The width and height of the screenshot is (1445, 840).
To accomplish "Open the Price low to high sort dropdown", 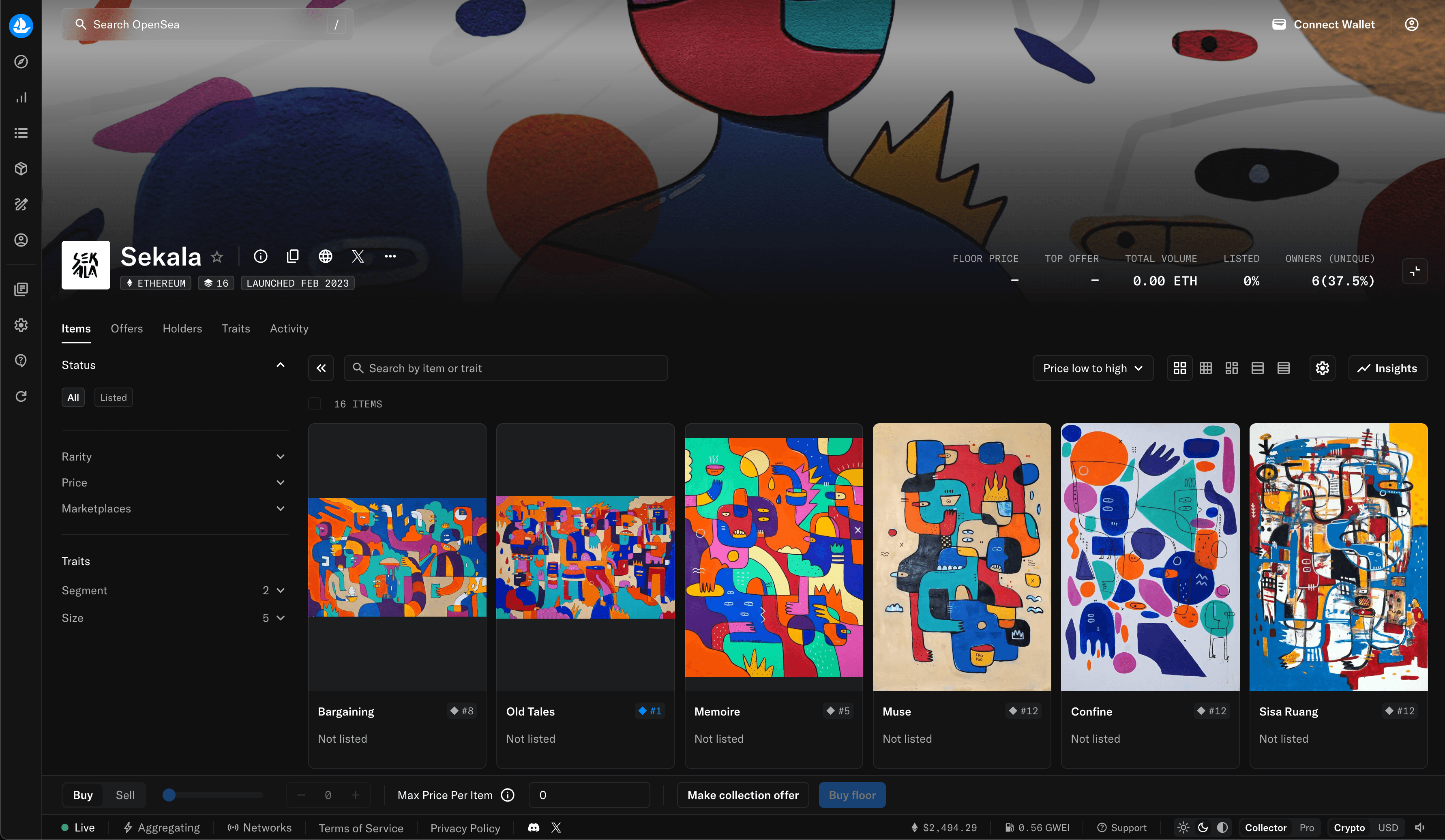I will 1092,368.
